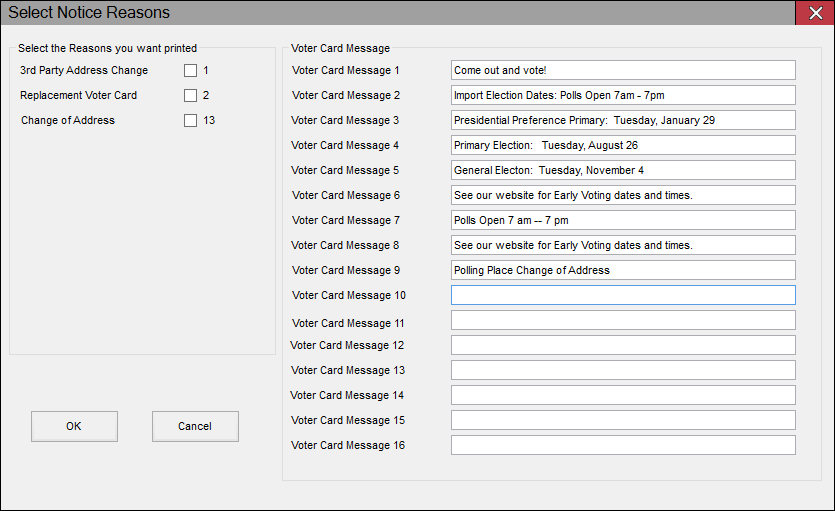Image resolution: width=835 pixels, height=511 pixels.
Task: Click the Voter Card Message 1 field
Action: click(x=622, y=70)
